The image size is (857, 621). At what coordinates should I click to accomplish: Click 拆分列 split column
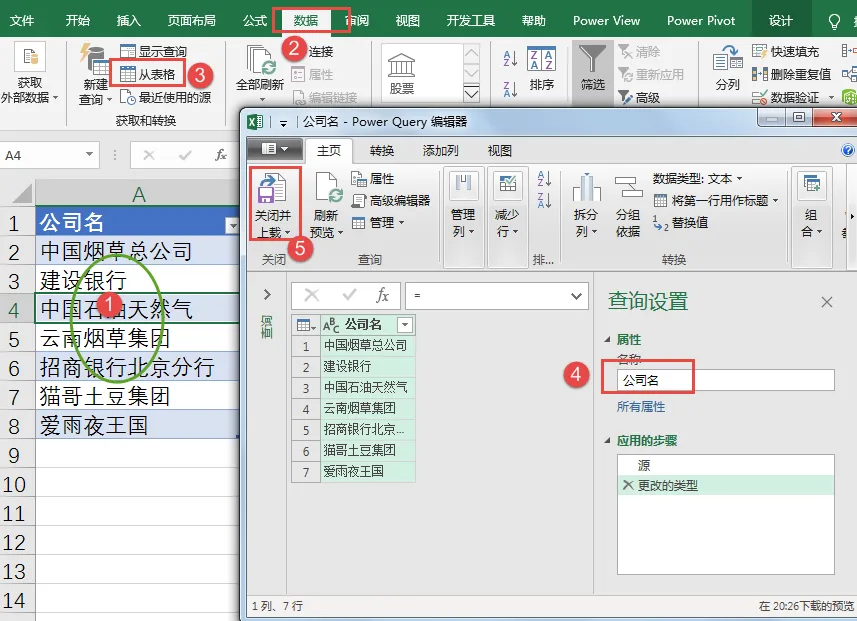[x=585, y=206]
